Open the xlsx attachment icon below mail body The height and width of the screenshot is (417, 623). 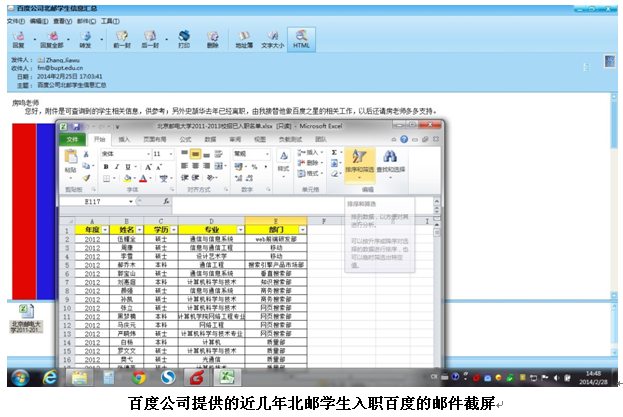tap(26, 311)
